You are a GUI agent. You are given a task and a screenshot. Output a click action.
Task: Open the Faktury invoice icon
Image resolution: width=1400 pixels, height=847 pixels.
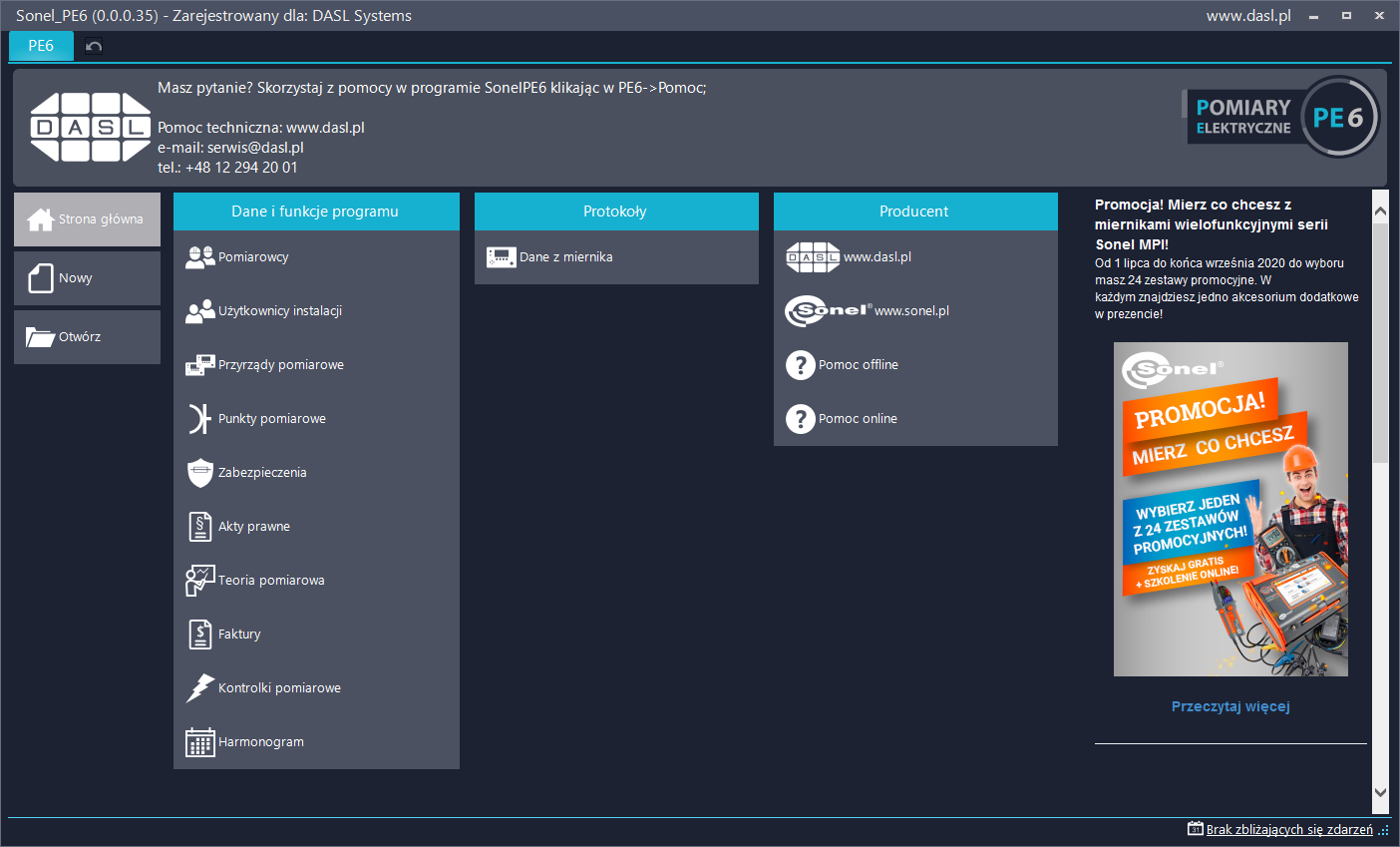coord(199,635)
